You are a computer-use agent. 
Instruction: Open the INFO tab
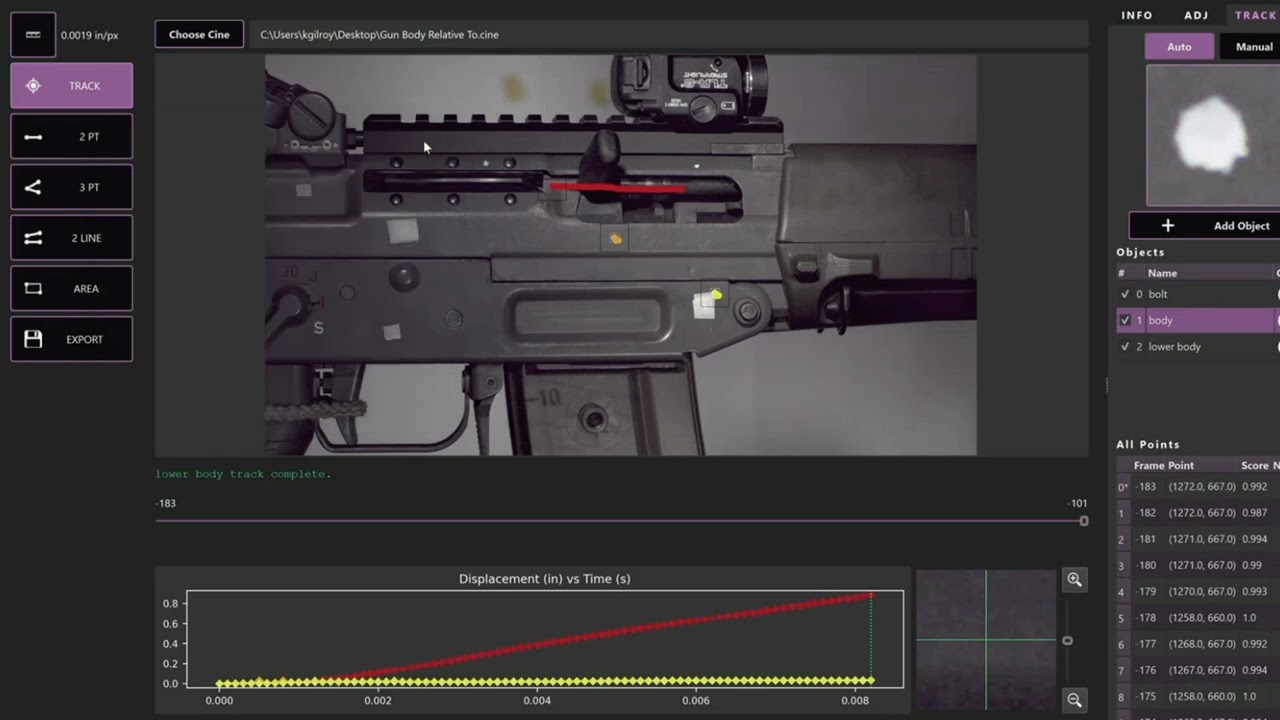[x=1137, y=15]
